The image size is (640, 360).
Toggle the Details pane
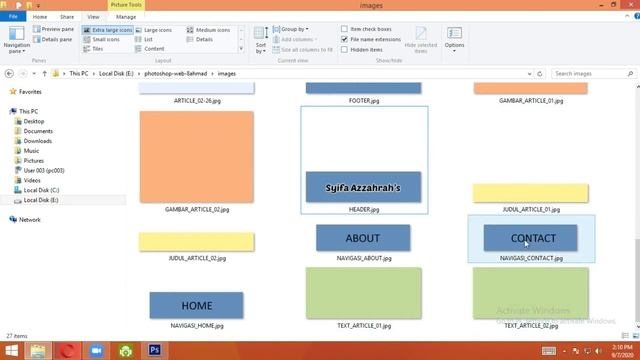tap(53, 40)
